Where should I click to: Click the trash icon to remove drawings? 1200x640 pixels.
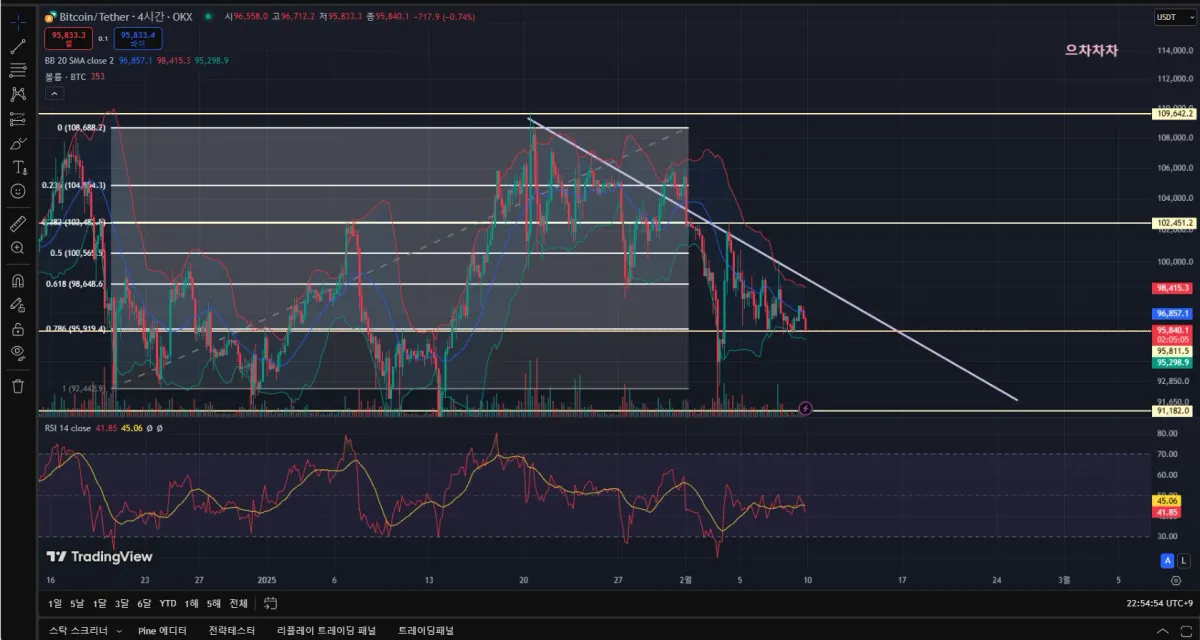pyautogui.click(x=17, y=385)
